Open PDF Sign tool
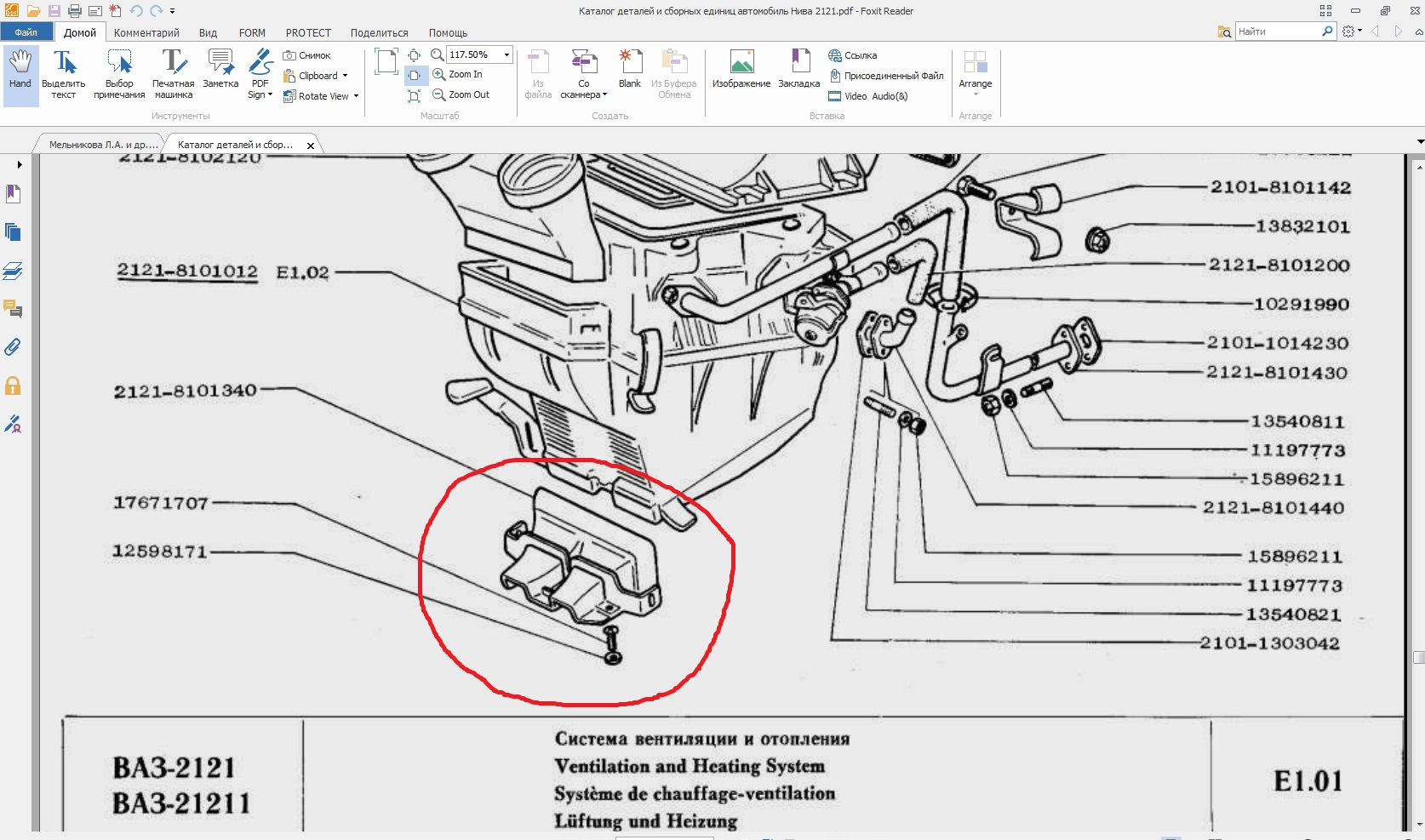Image resolution: width=1425 pixels, height=840 pixels. coord(260,75)
